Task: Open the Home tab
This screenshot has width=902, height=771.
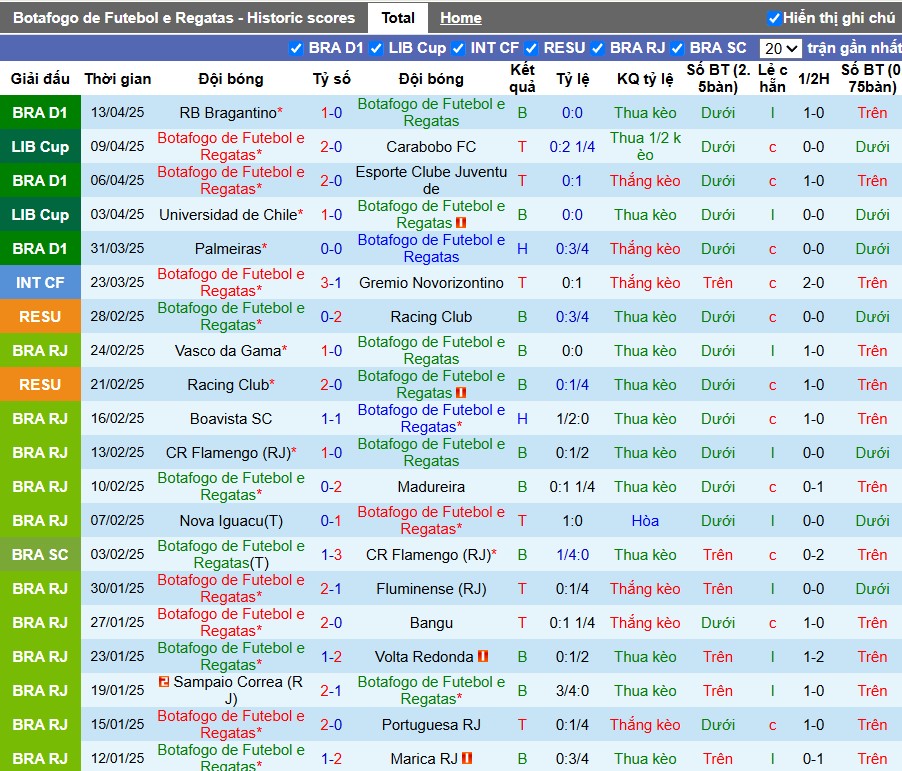Action: point(461,18)
